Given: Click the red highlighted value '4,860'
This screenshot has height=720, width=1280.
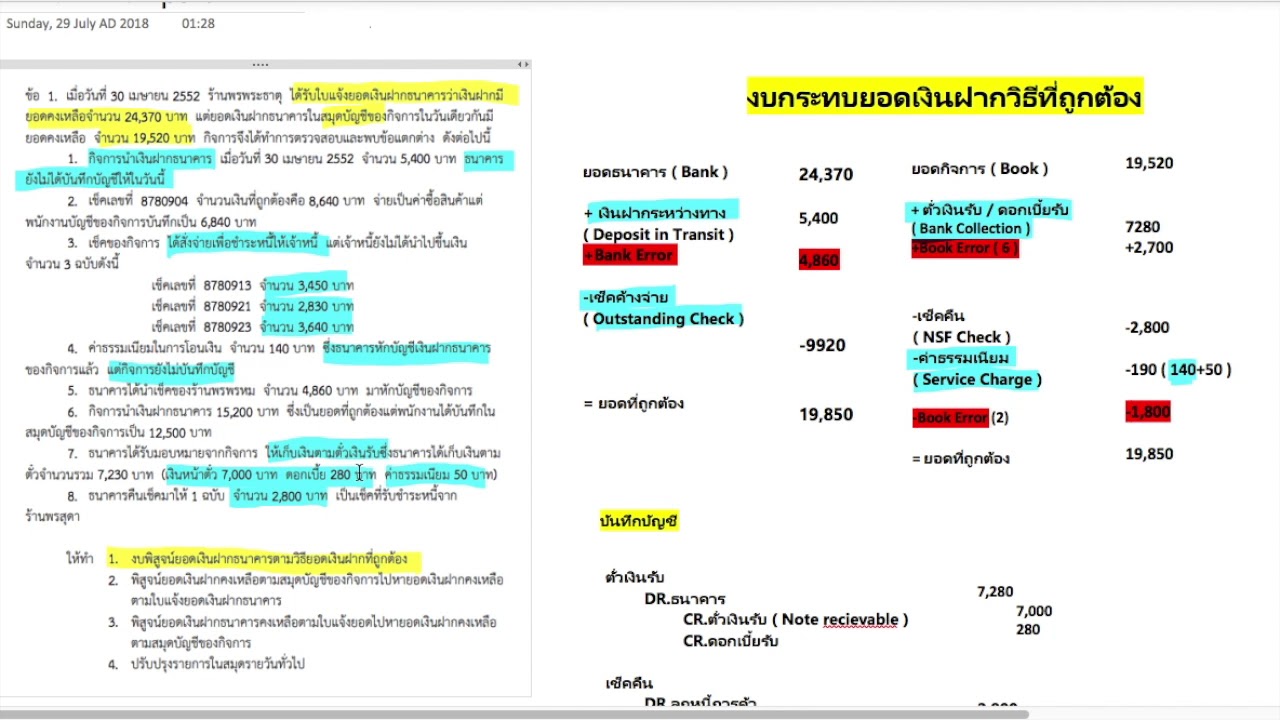Looking at the screenshot, I should pyautogui.click(x=819, y=260).
